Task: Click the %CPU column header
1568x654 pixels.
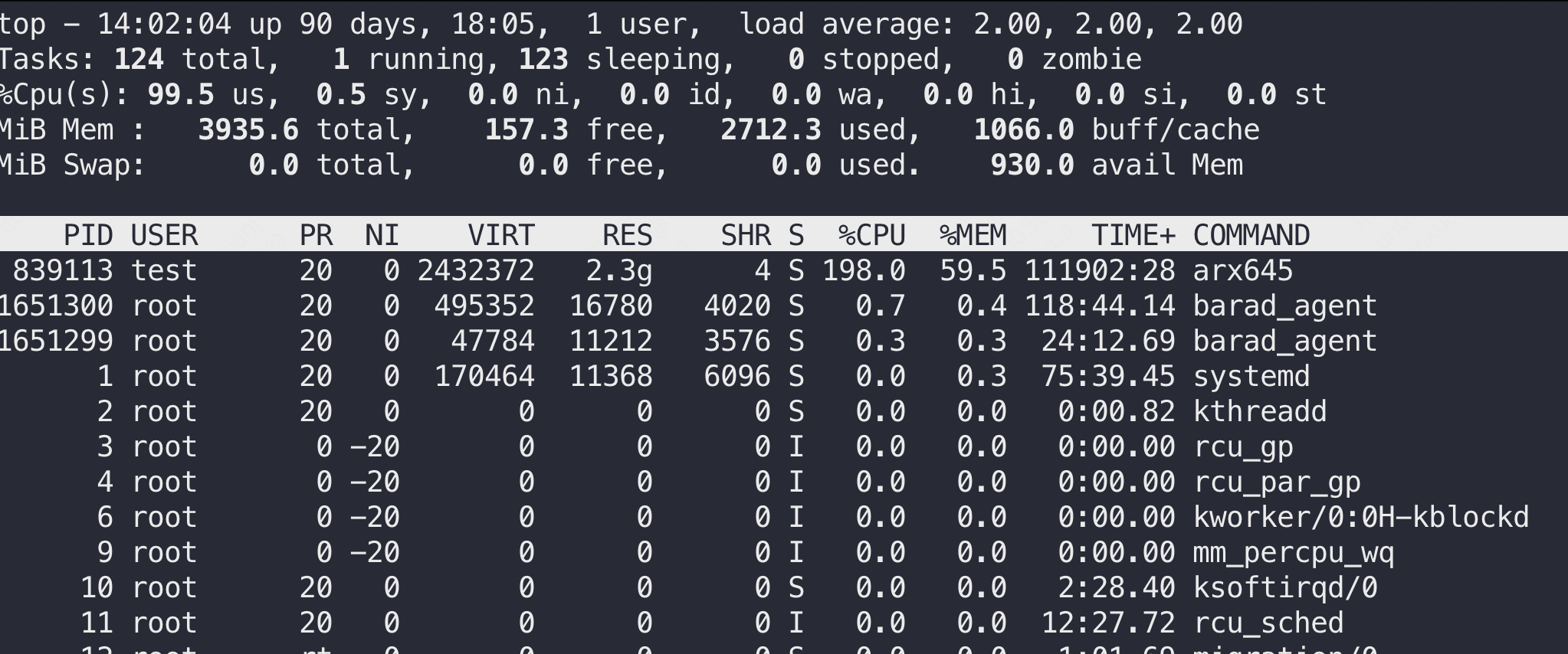Action: tap(871, 235)
